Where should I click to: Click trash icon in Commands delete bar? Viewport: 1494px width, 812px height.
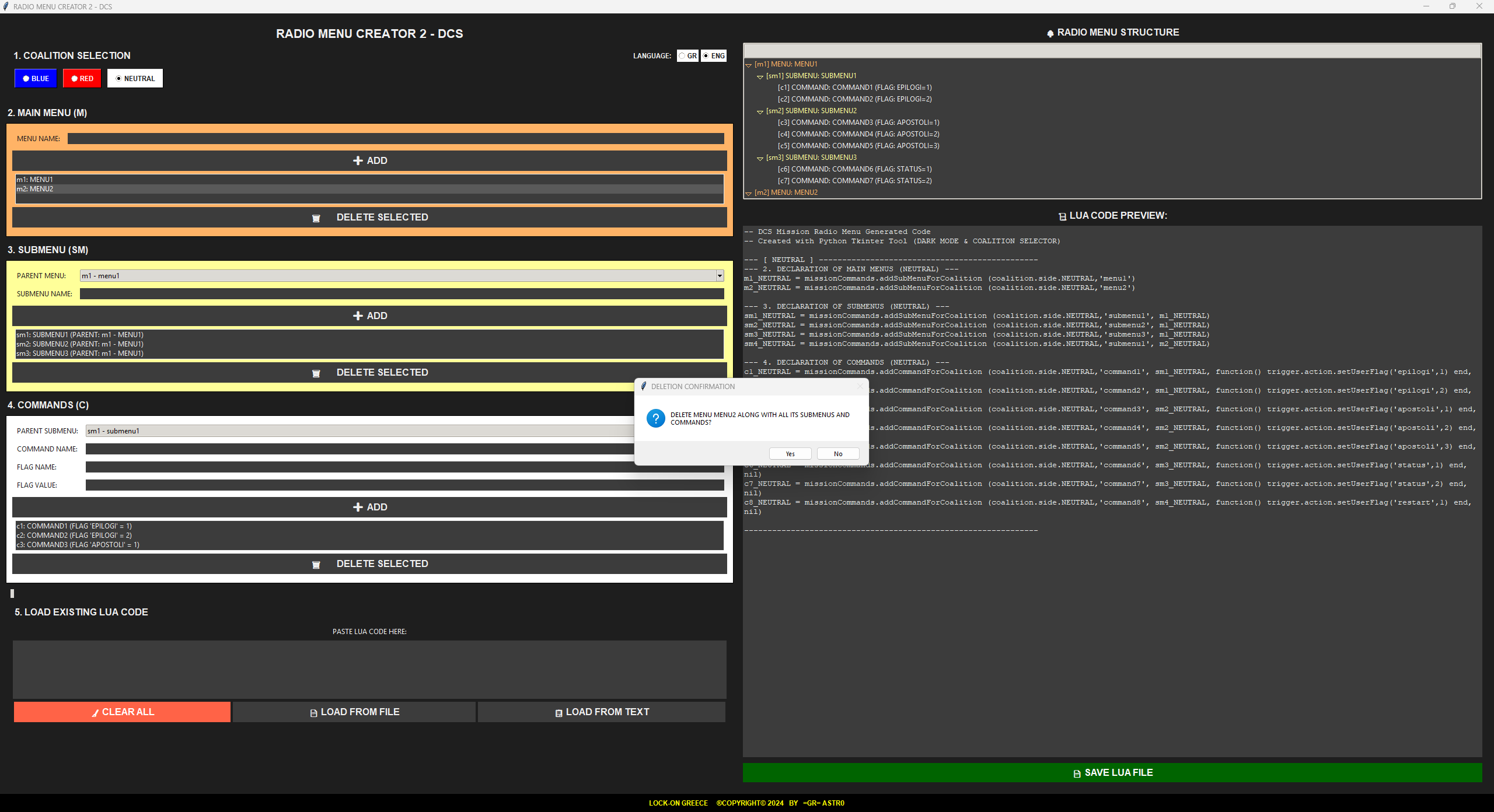coord(316,565)
